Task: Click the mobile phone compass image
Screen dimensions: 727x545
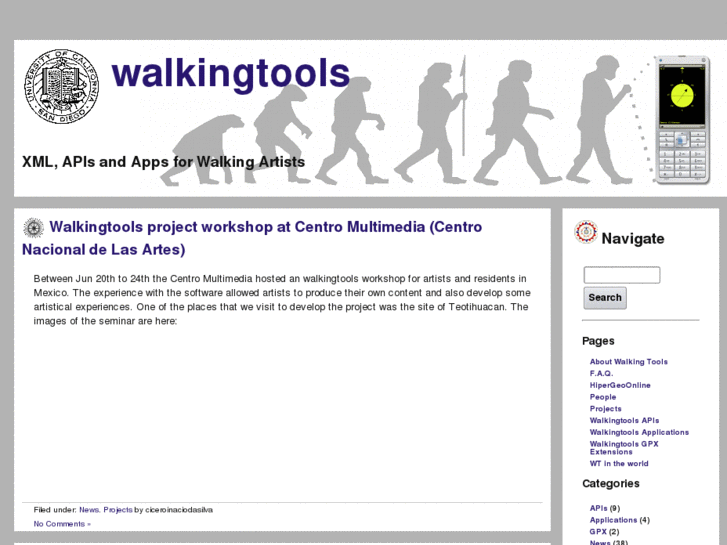Action: [x=682, y=120]
